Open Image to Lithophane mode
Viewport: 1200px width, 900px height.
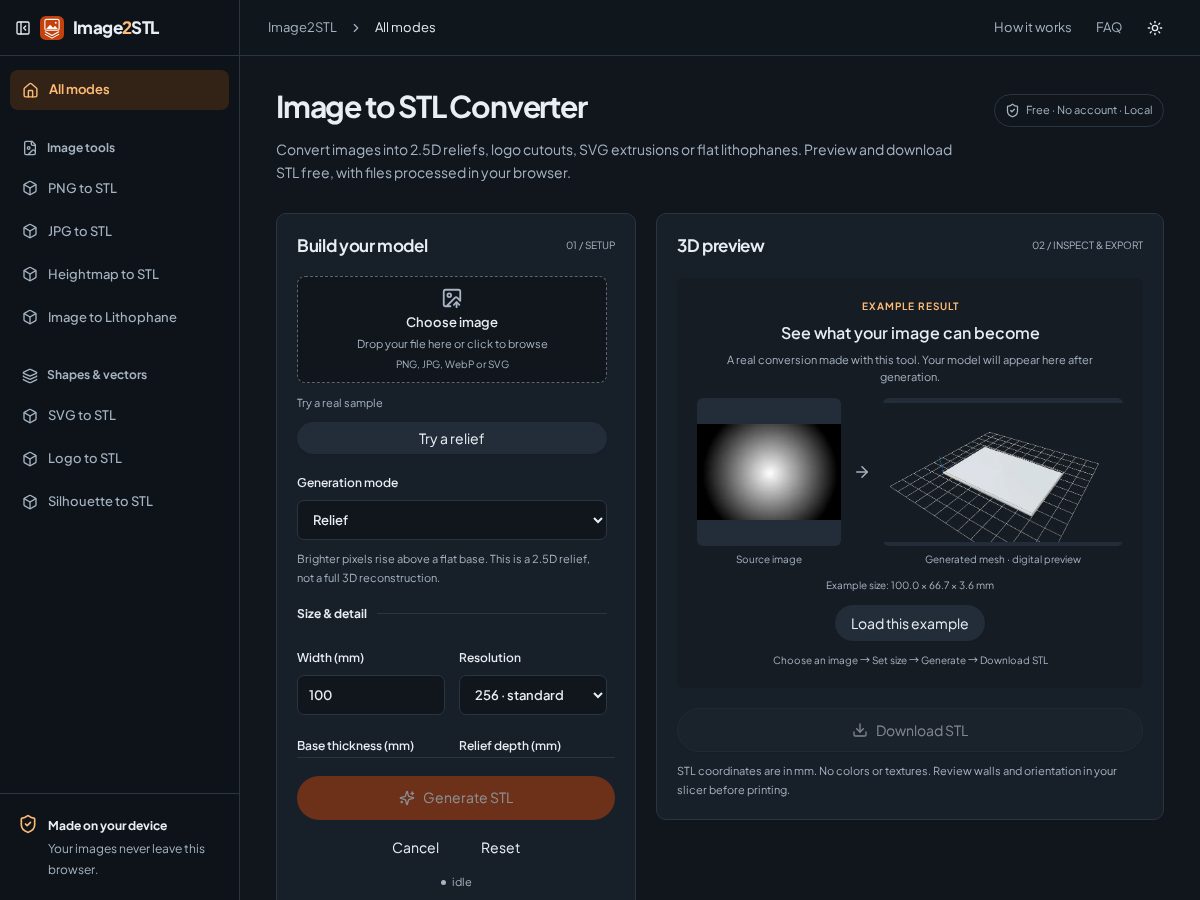tap(119, 317)
